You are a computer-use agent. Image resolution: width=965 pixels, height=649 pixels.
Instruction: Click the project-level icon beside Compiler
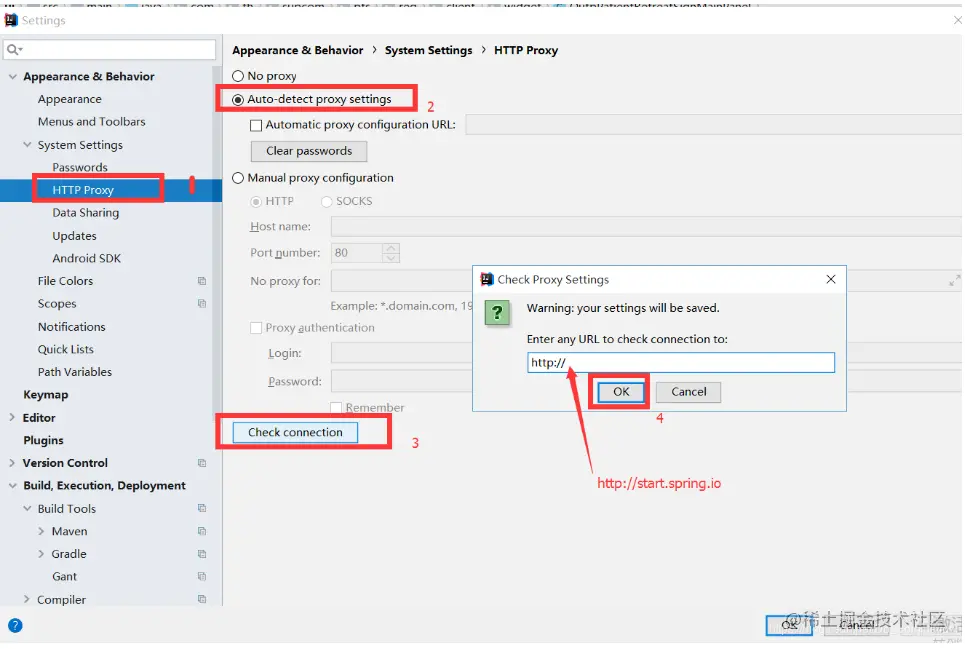[202, 599]
